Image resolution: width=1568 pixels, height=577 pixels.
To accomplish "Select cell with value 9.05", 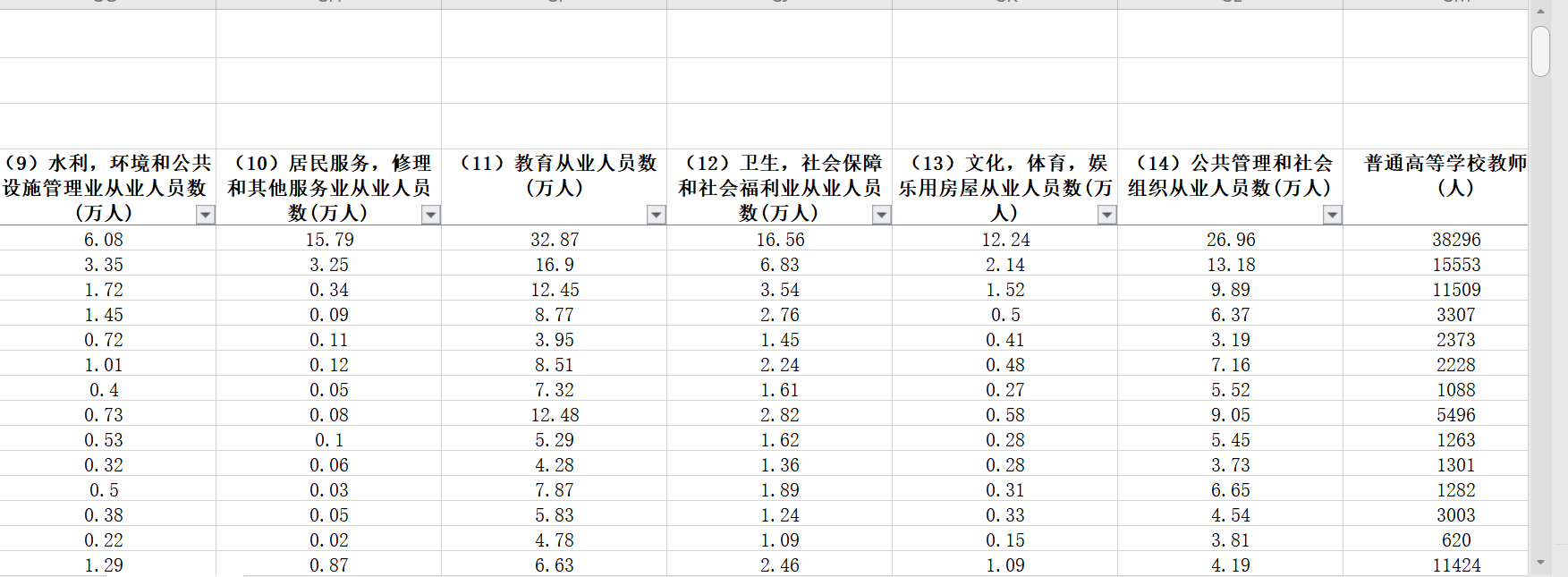I will click(1231, 415).
